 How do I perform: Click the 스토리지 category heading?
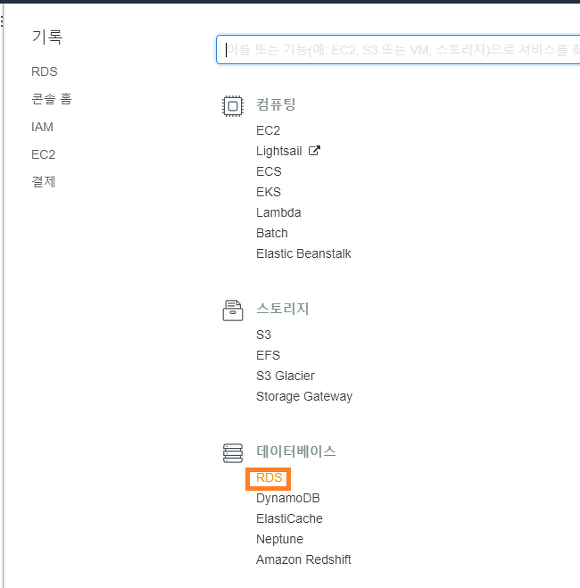283,308
